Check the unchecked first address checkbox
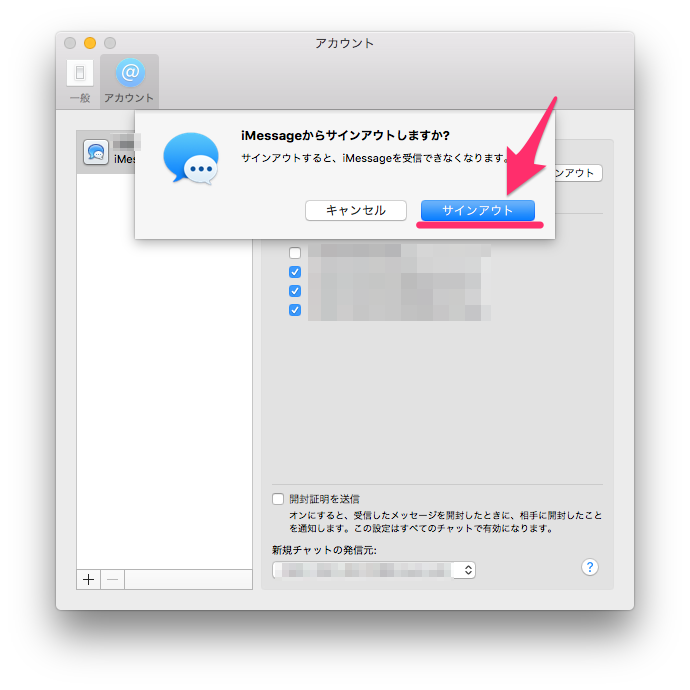 pos(295,253)
